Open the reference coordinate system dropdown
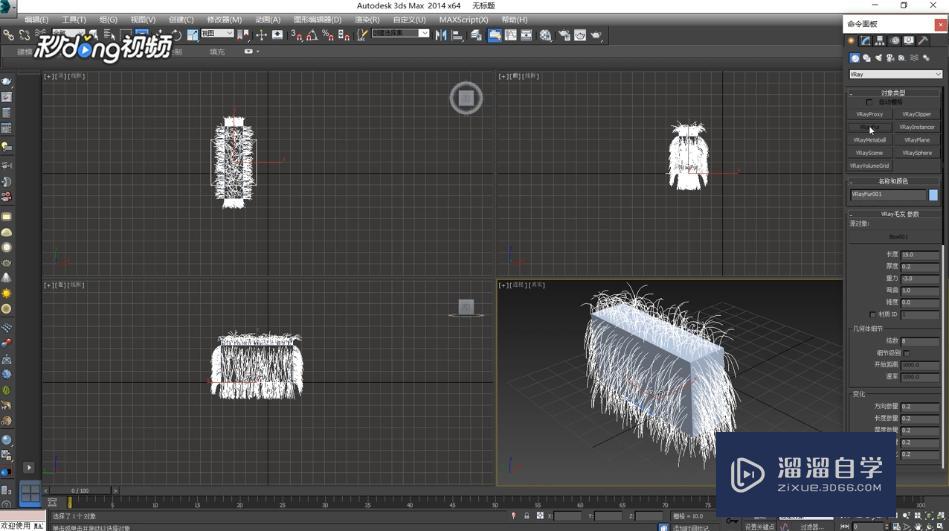 tap(217, 33)
